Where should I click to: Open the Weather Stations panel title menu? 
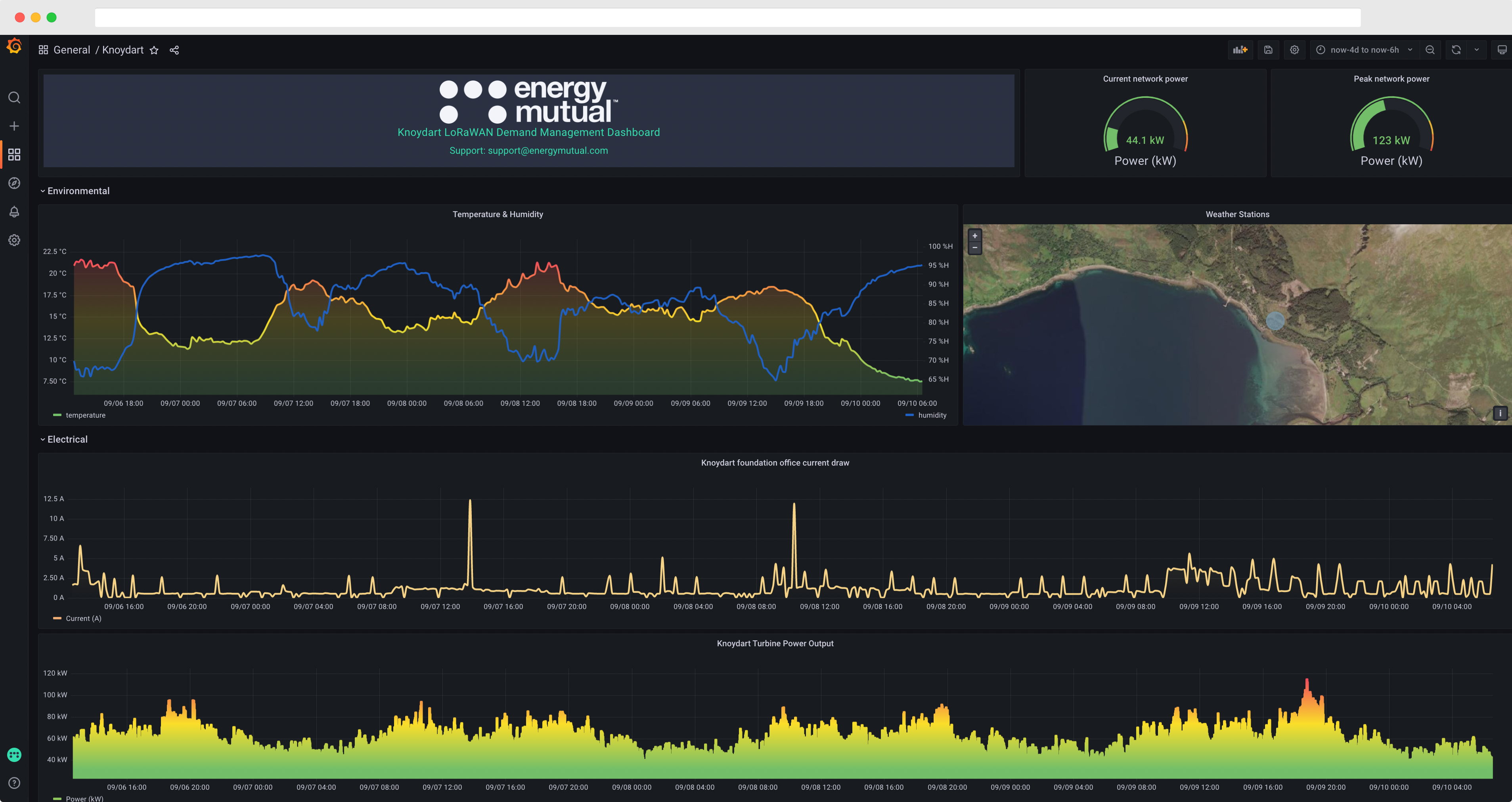[x=1237, y=215]
